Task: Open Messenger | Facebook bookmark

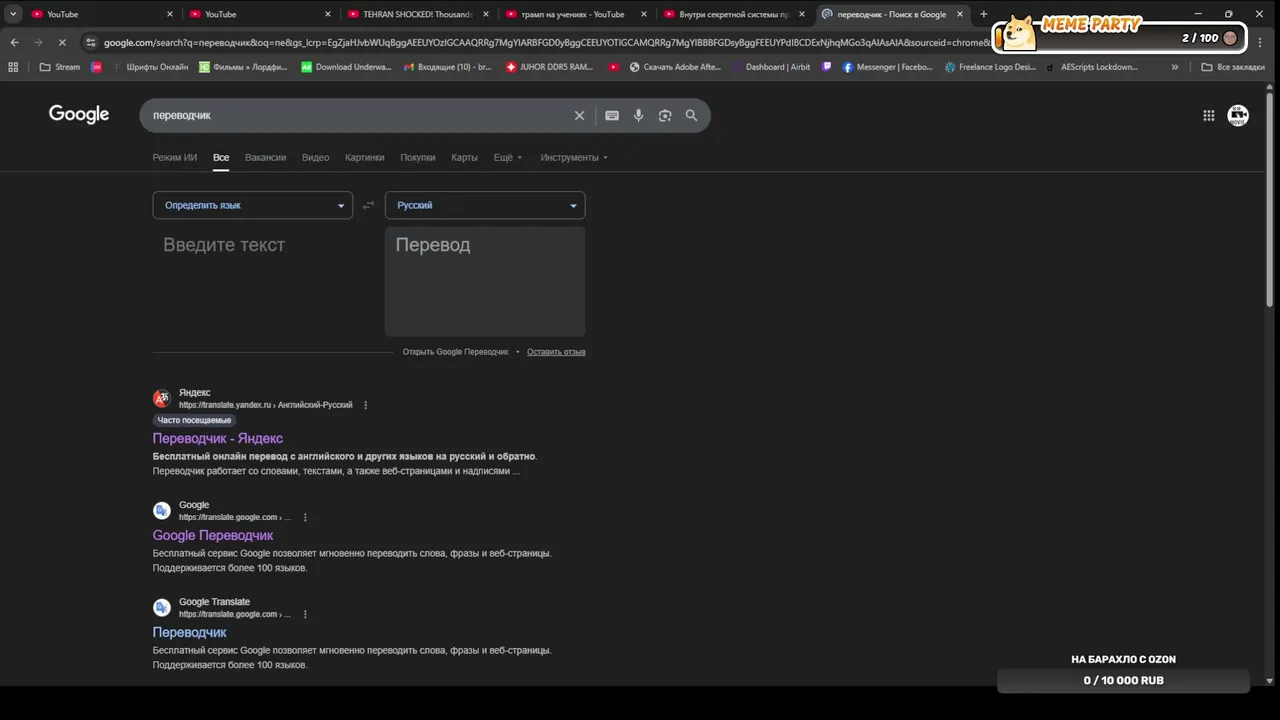Action: [x=888, y=67]
